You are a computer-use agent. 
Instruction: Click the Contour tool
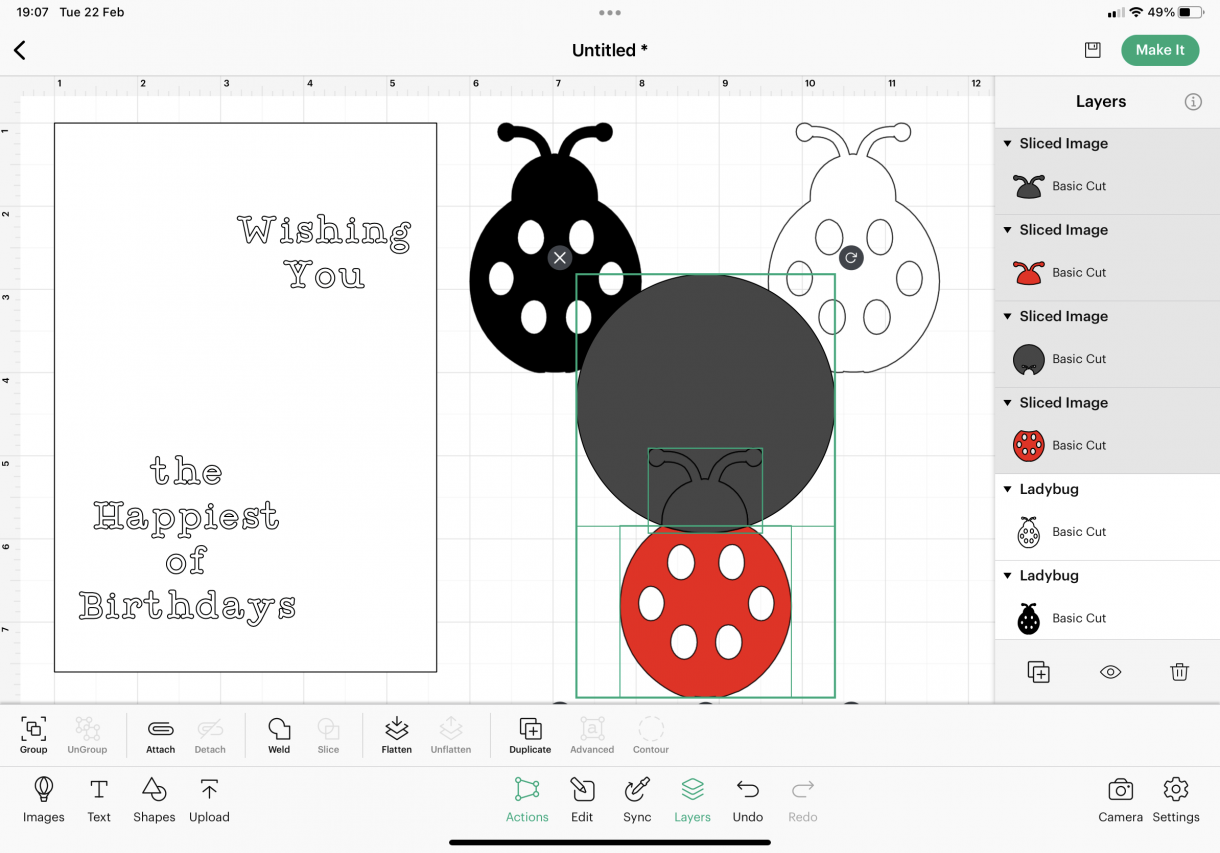coord(651,735)
